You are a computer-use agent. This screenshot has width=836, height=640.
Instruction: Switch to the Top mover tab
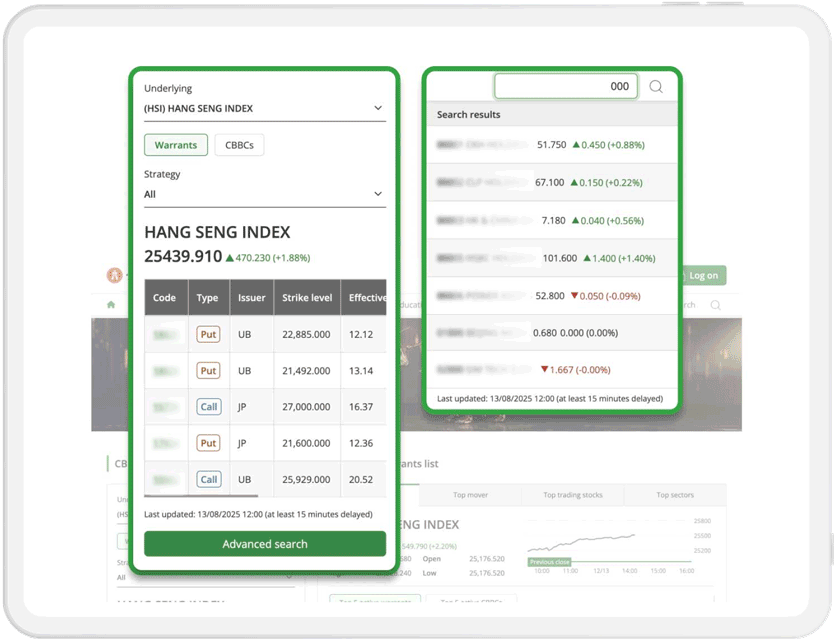click(470, 495)
